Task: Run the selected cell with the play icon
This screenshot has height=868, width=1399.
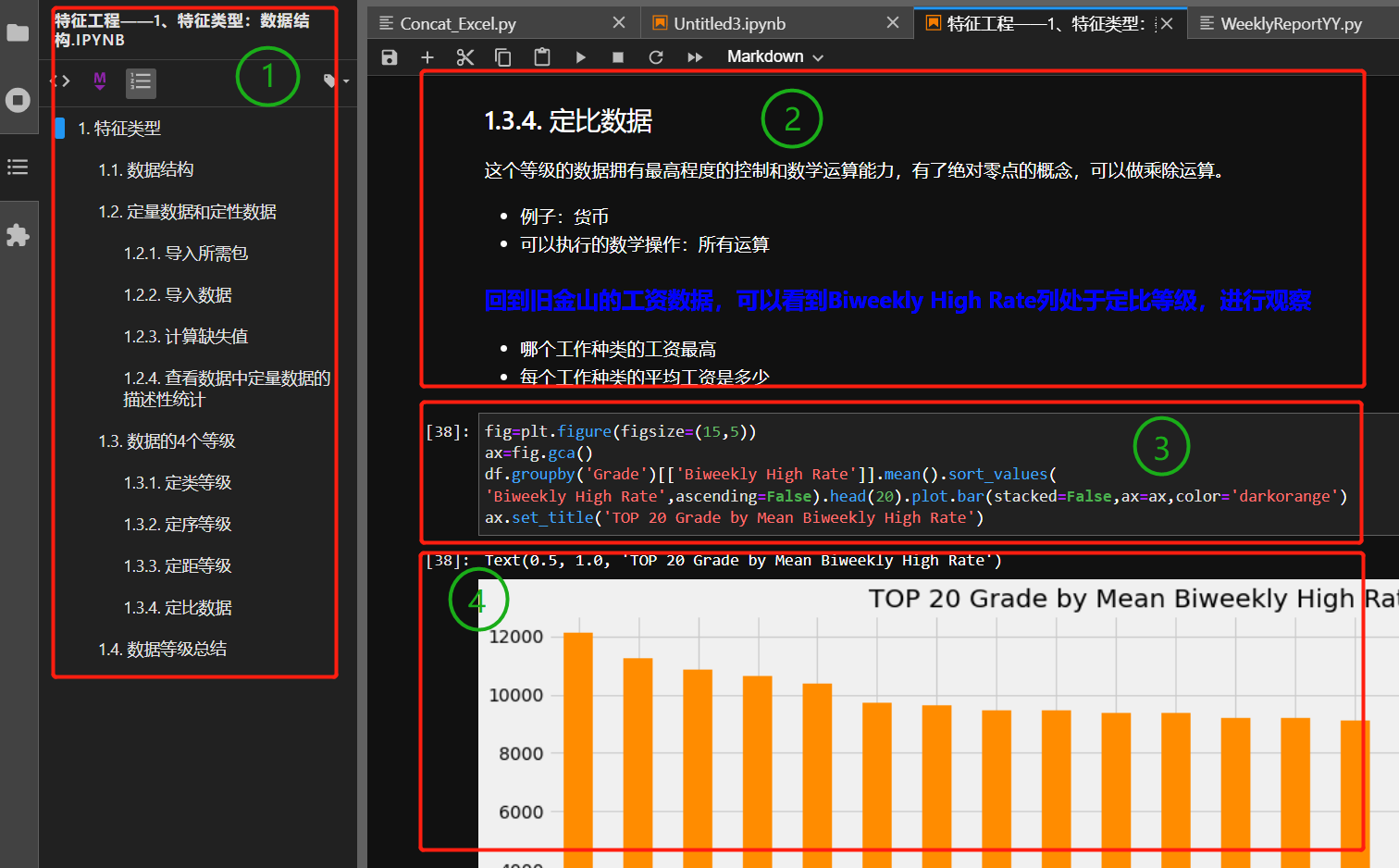Action: pos(580,56)
